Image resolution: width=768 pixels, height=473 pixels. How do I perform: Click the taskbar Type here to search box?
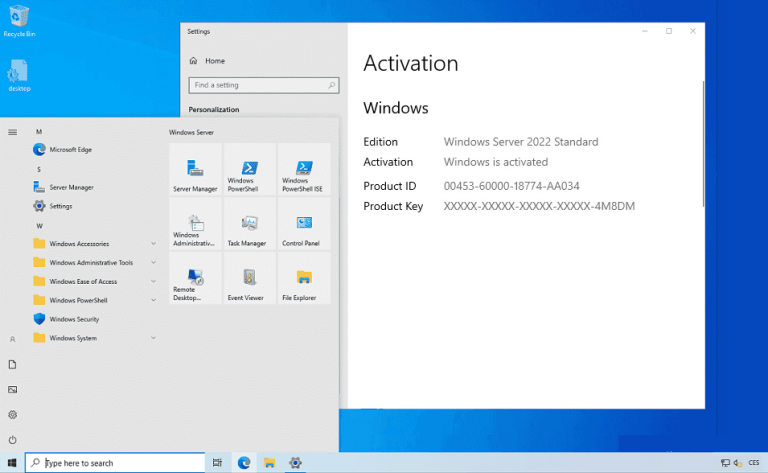(115, 463)
